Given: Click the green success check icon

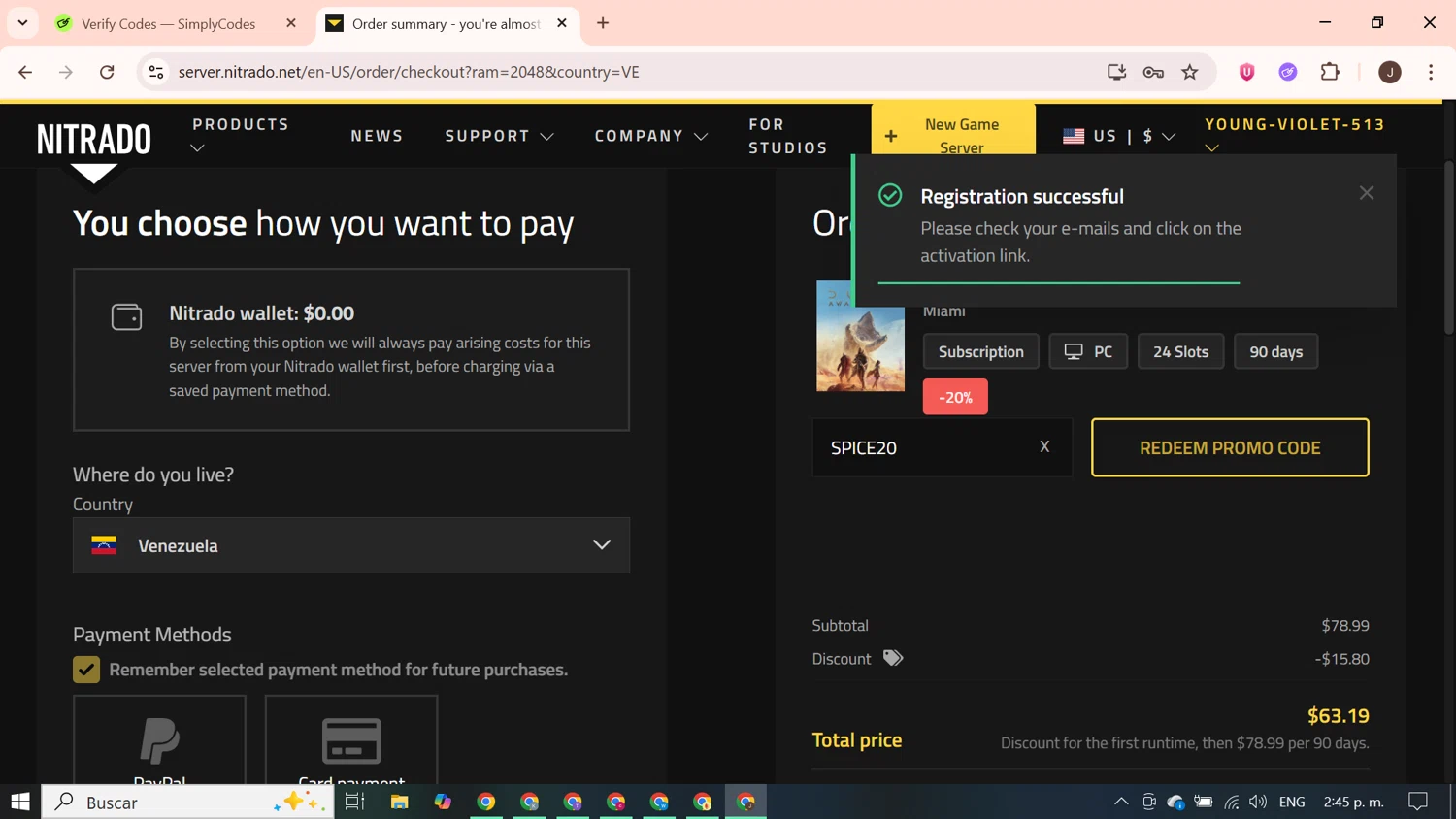Looking at the screenshot, I should (x=890, y=195).
